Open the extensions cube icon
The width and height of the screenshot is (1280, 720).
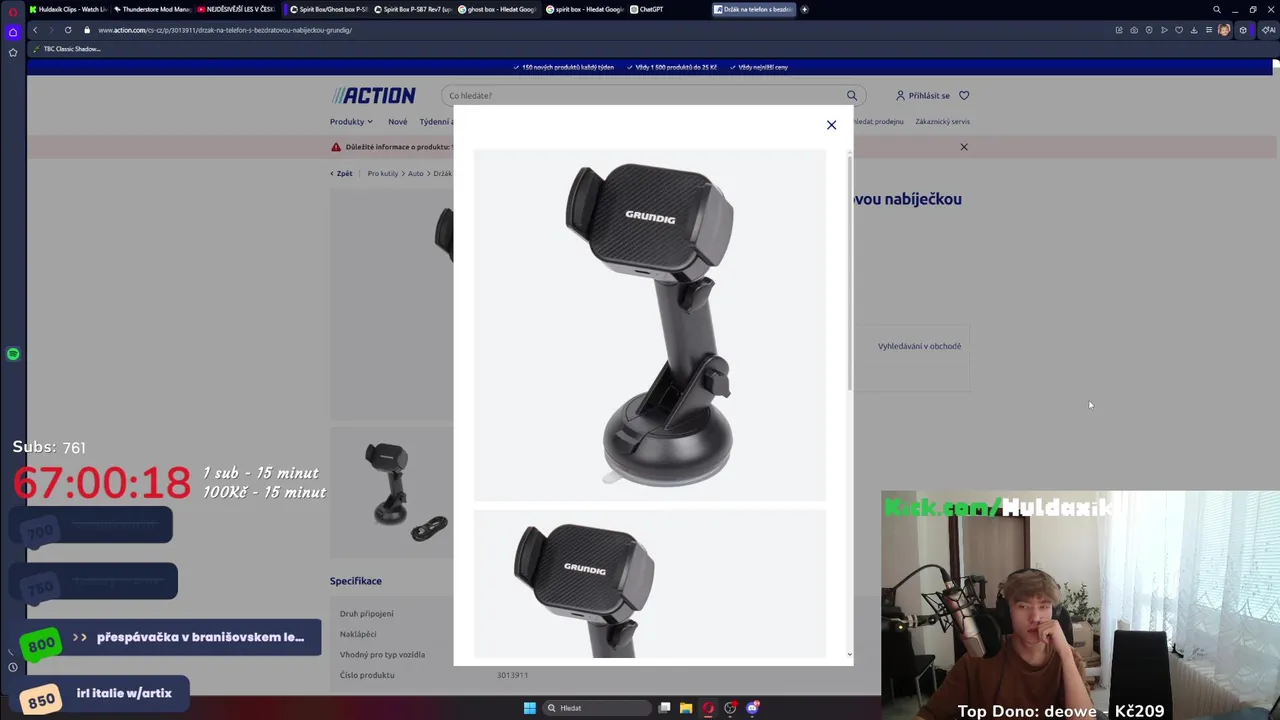click(1243, 30)
